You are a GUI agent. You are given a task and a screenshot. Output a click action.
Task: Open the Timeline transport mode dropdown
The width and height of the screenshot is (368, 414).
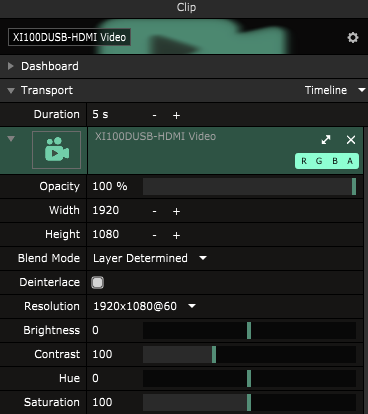coord(335,90)
